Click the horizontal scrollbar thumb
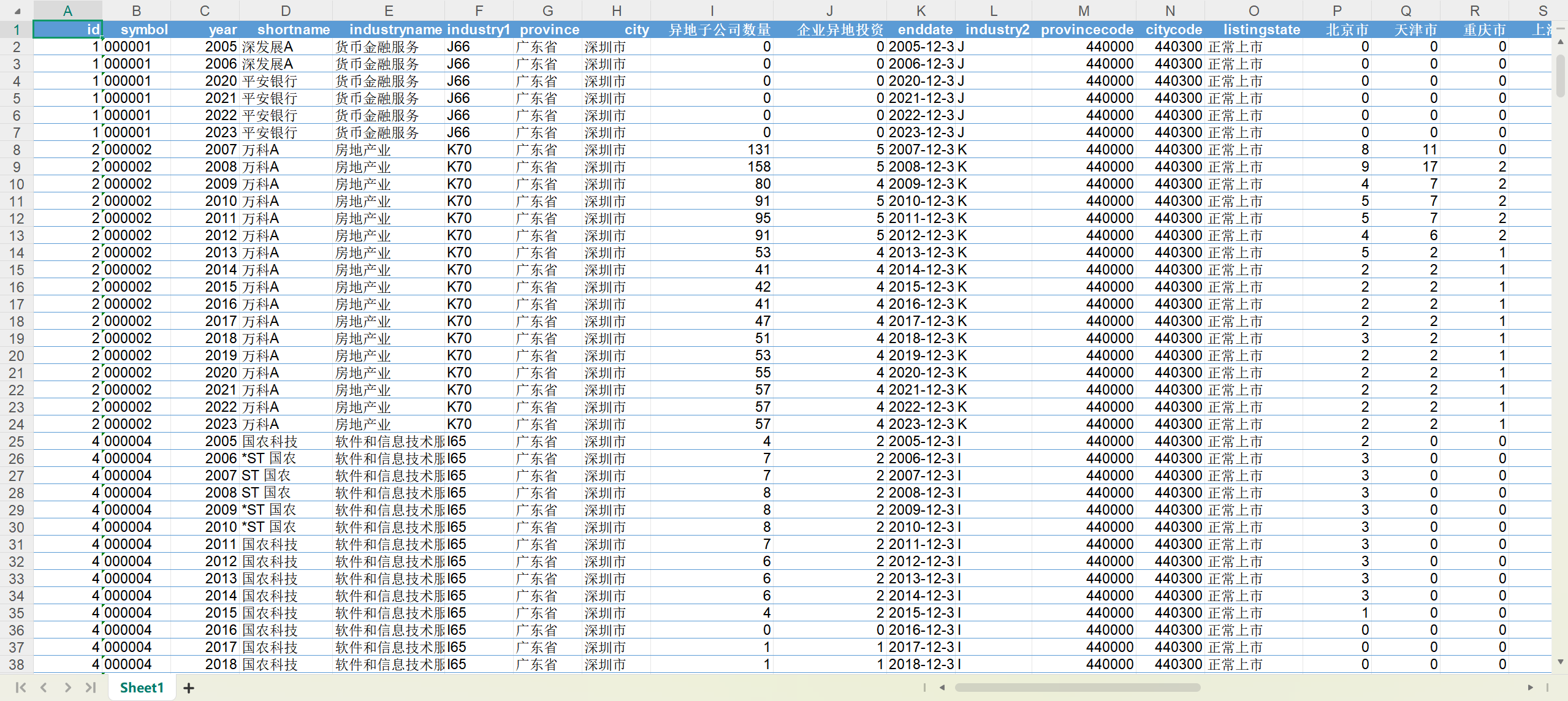 point(1076,688)
